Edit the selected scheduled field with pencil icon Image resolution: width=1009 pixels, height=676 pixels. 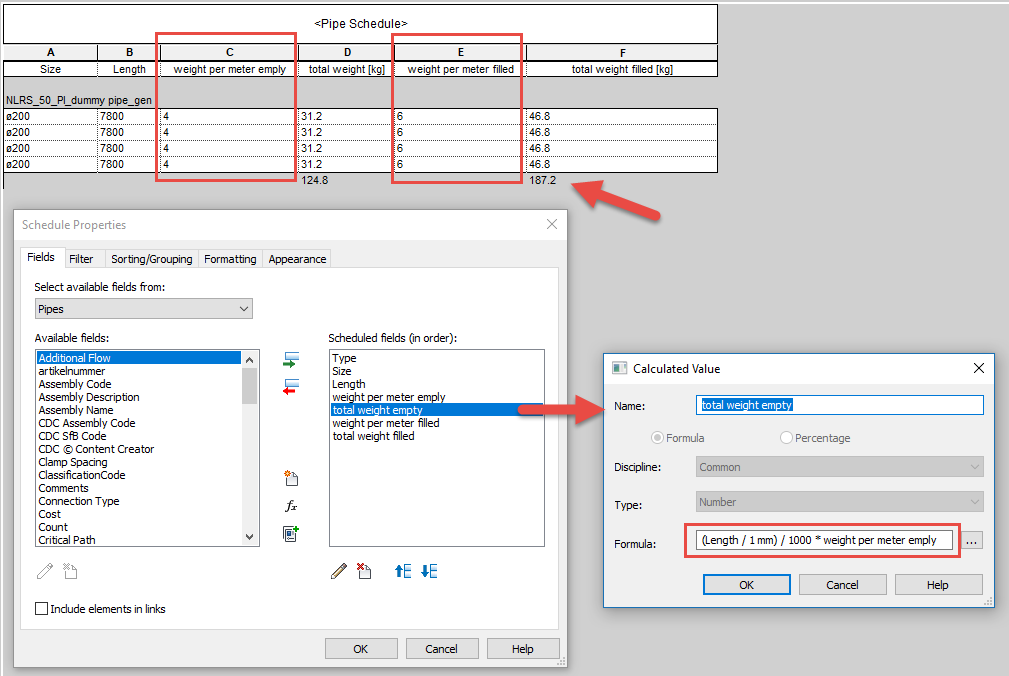click(x=340, y=570)
